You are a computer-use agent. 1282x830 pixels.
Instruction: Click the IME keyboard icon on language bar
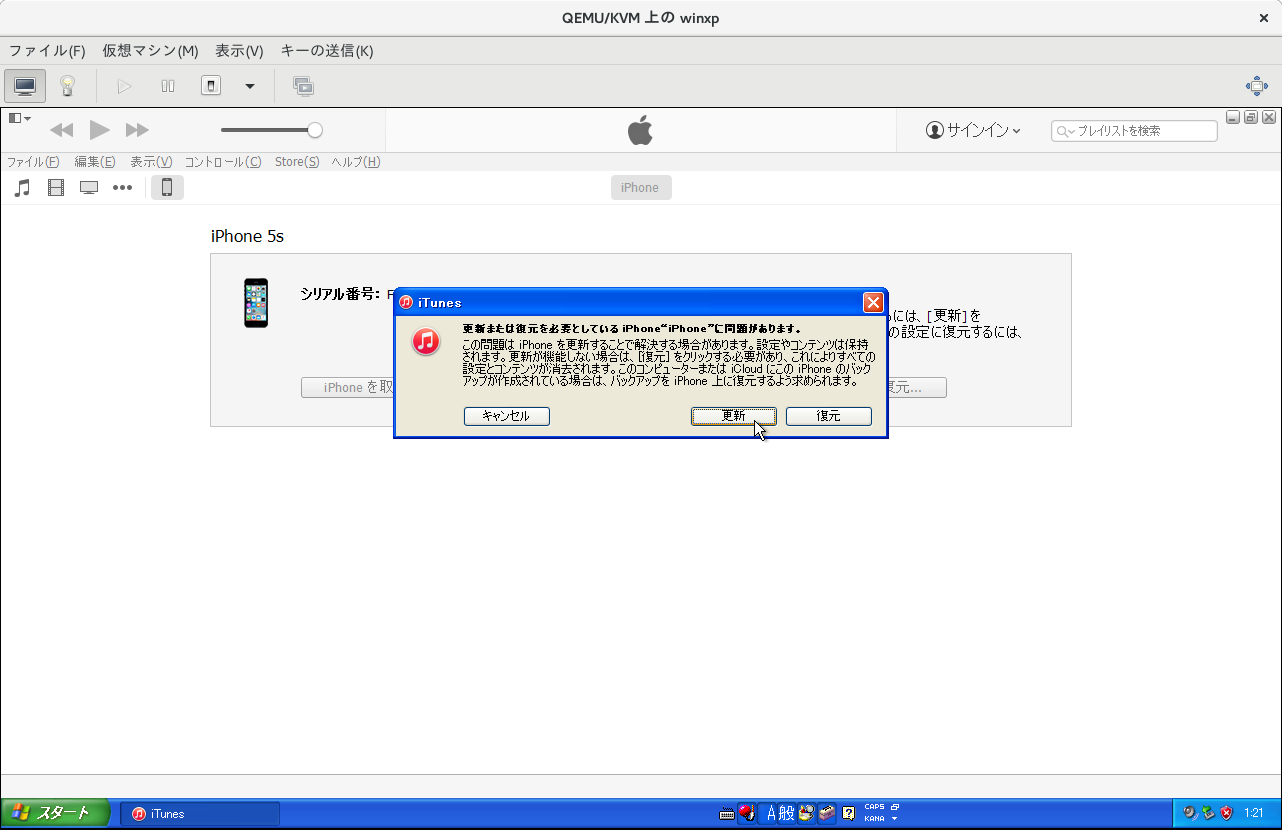coord(727,814)
